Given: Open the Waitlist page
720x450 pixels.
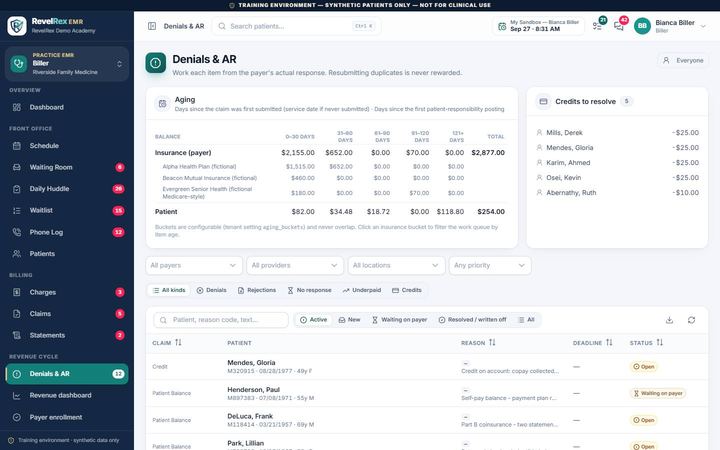Looking at the screenshot, I should (x=67, y=210).
